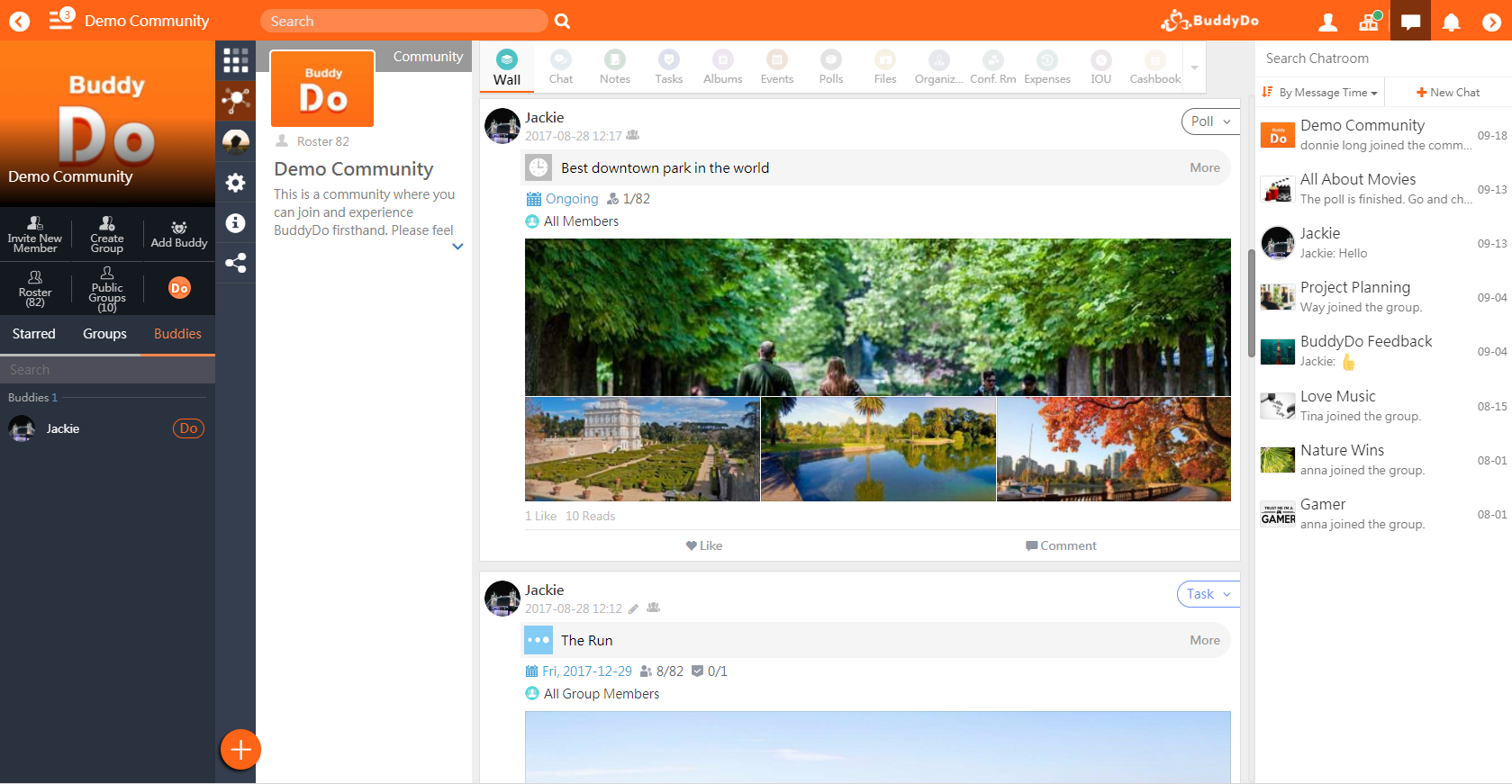Open Invite New Member

tap(35, 235)
